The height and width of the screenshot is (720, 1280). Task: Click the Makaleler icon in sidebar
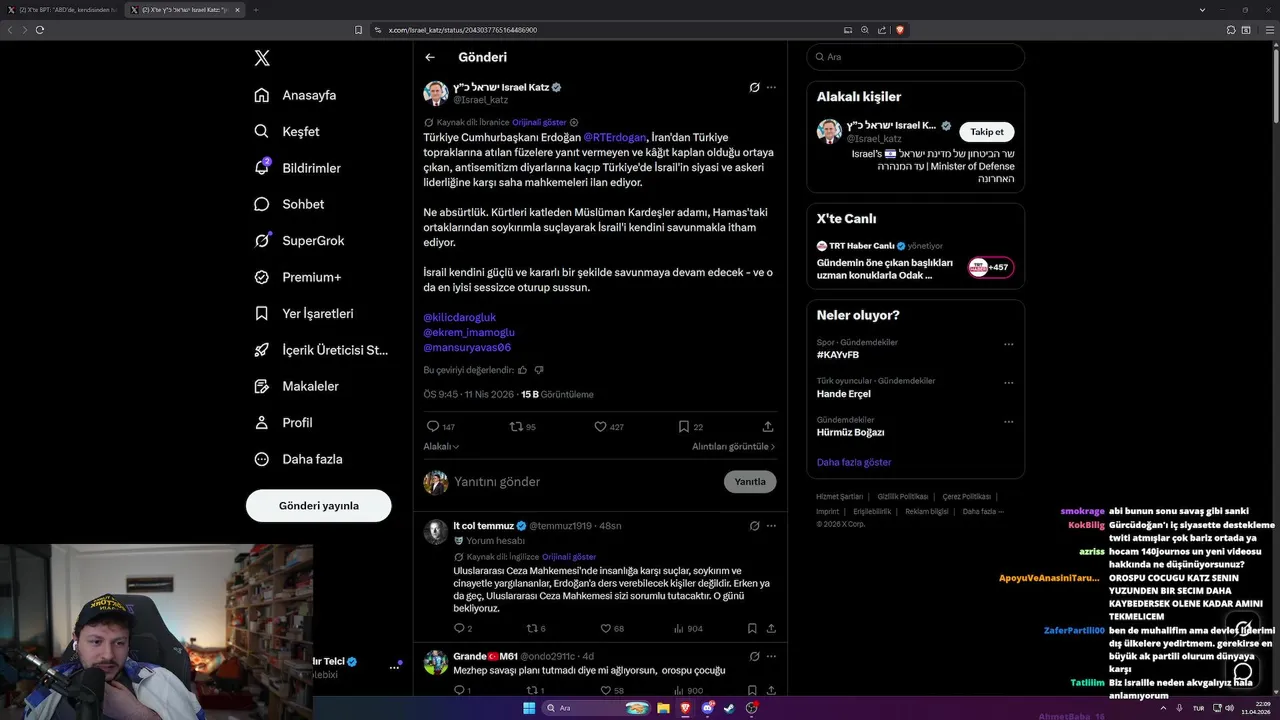pyautogui.click(x=262, y=386)
